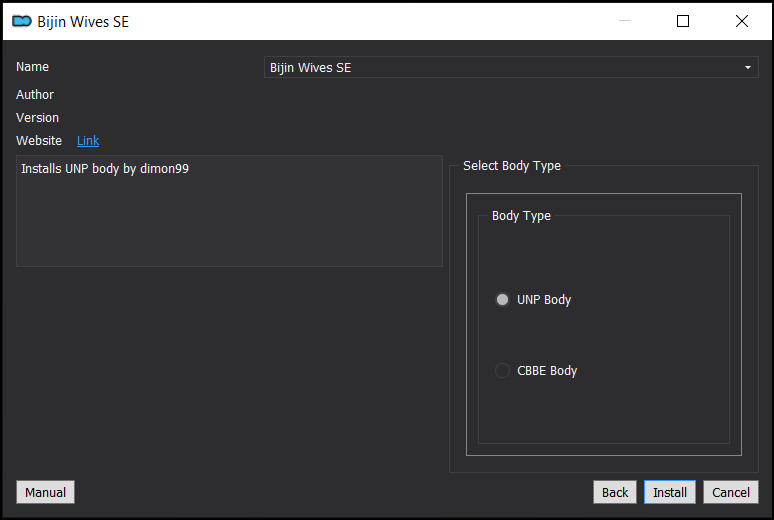Minimize the Bijin Wives SE installer window

click(625, 21)
